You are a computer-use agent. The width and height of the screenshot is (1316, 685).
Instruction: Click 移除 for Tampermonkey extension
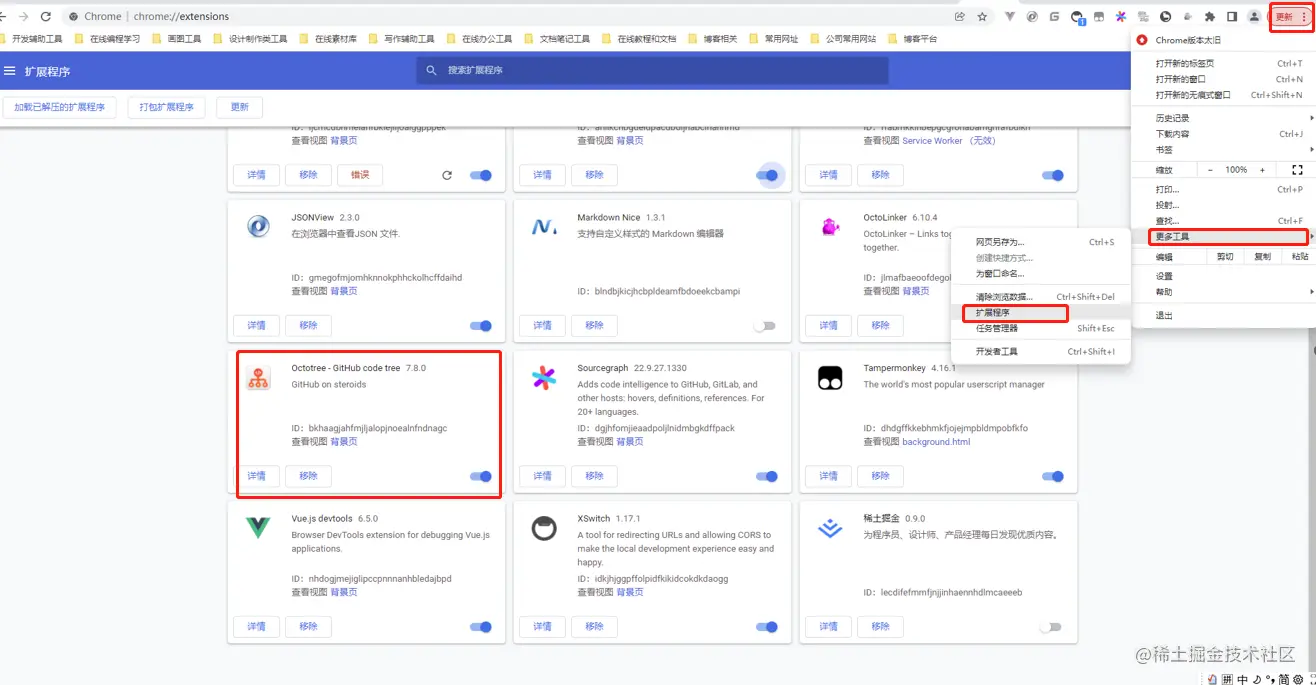(x=880, y=477)
